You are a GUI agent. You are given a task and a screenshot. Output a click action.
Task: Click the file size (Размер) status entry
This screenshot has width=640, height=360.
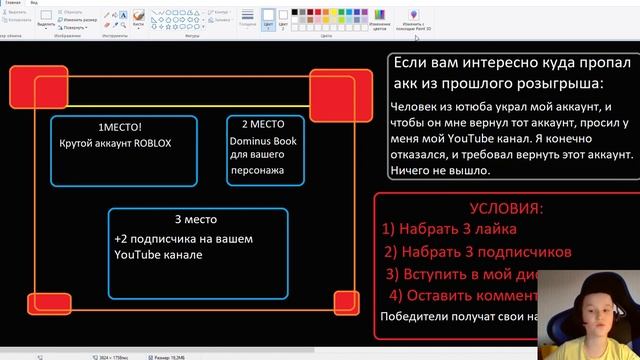click(167, 357)
